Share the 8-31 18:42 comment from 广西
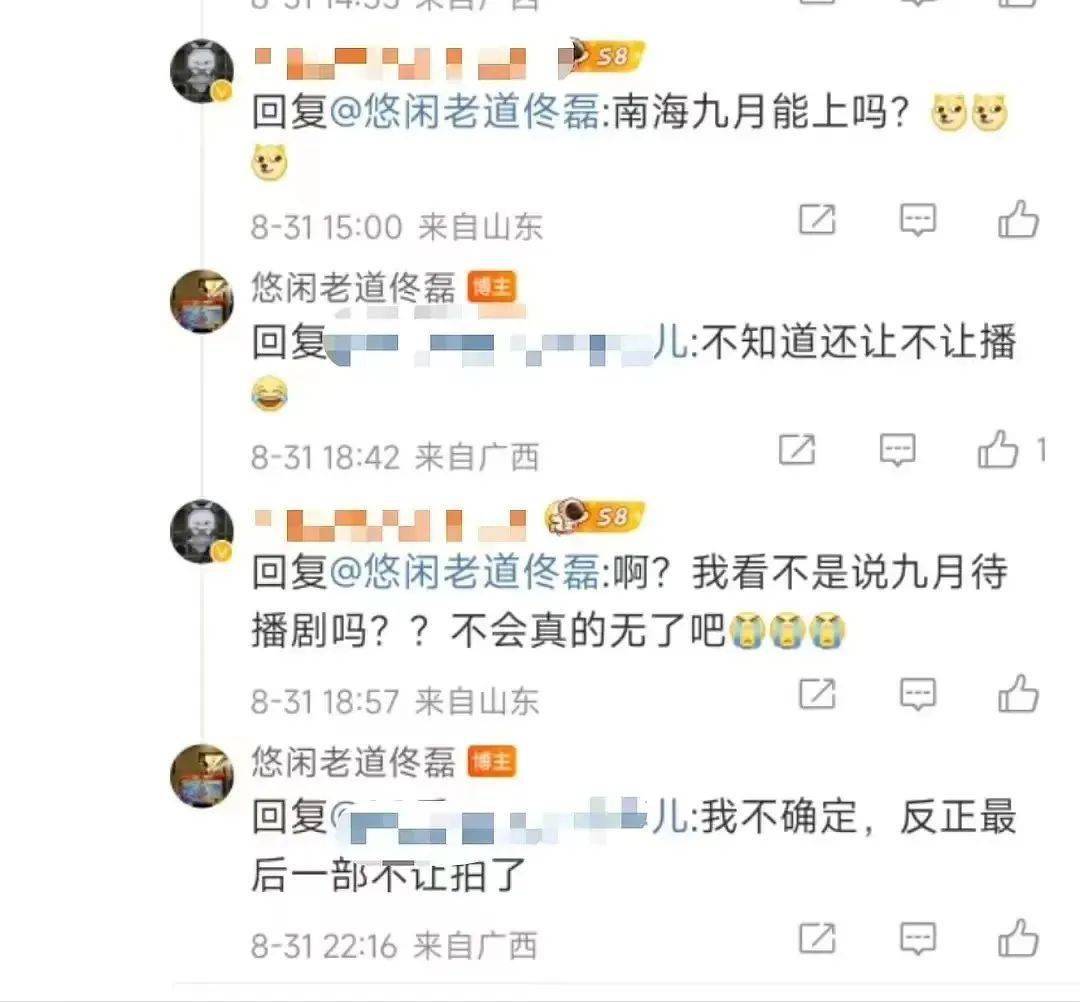1080x1002 pixels. coord(797,450)
